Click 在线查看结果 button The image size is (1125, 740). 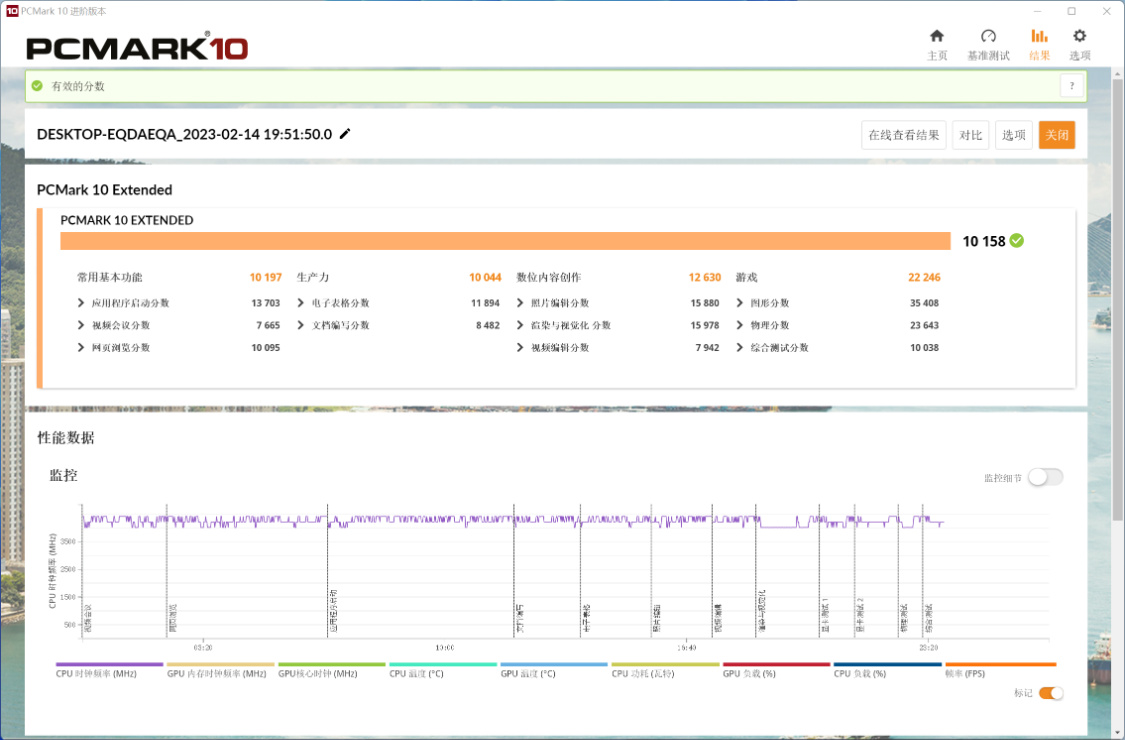tap(903, 135)
